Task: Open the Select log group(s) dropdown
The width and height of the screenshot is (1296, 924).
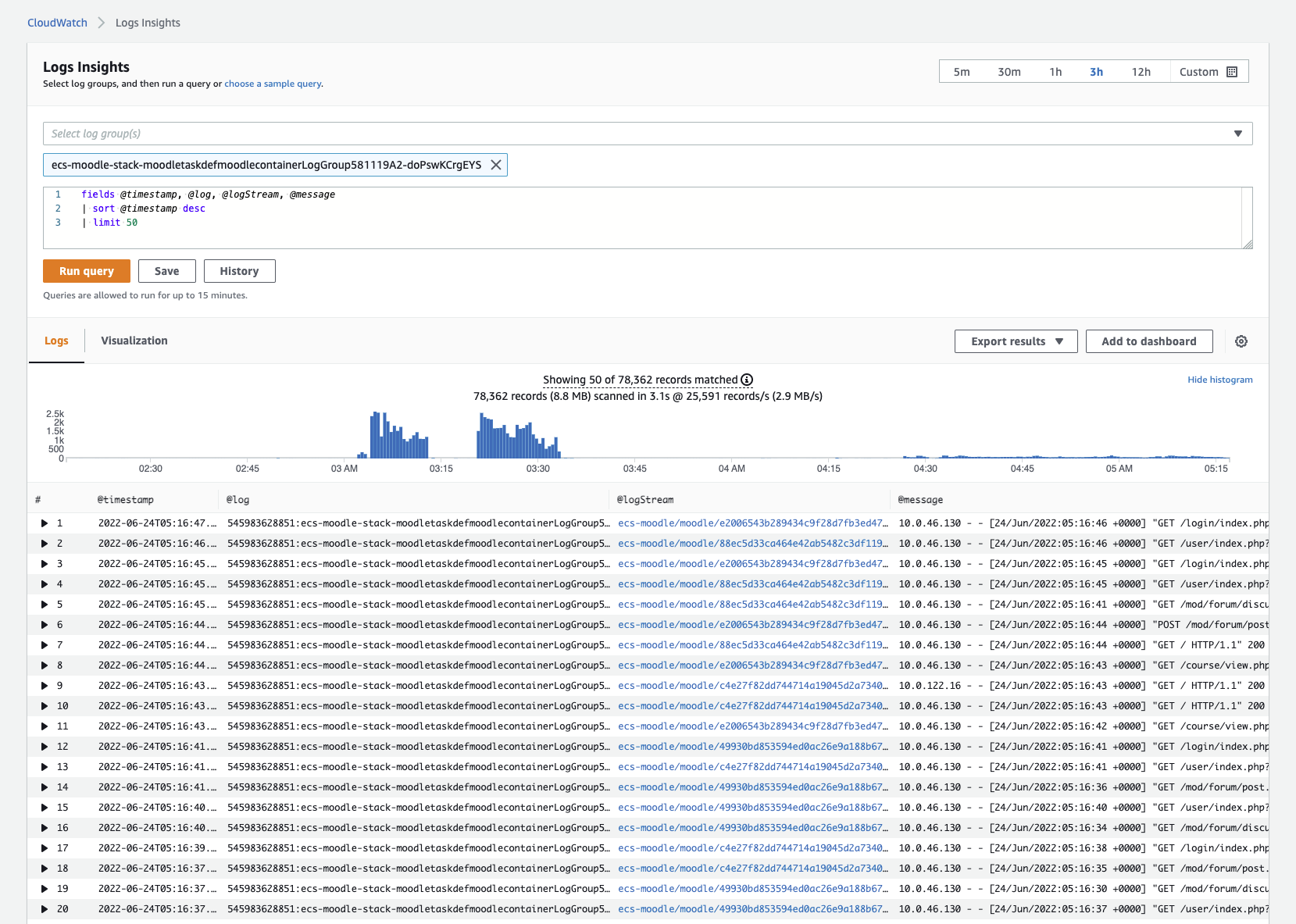Action: 647,134
